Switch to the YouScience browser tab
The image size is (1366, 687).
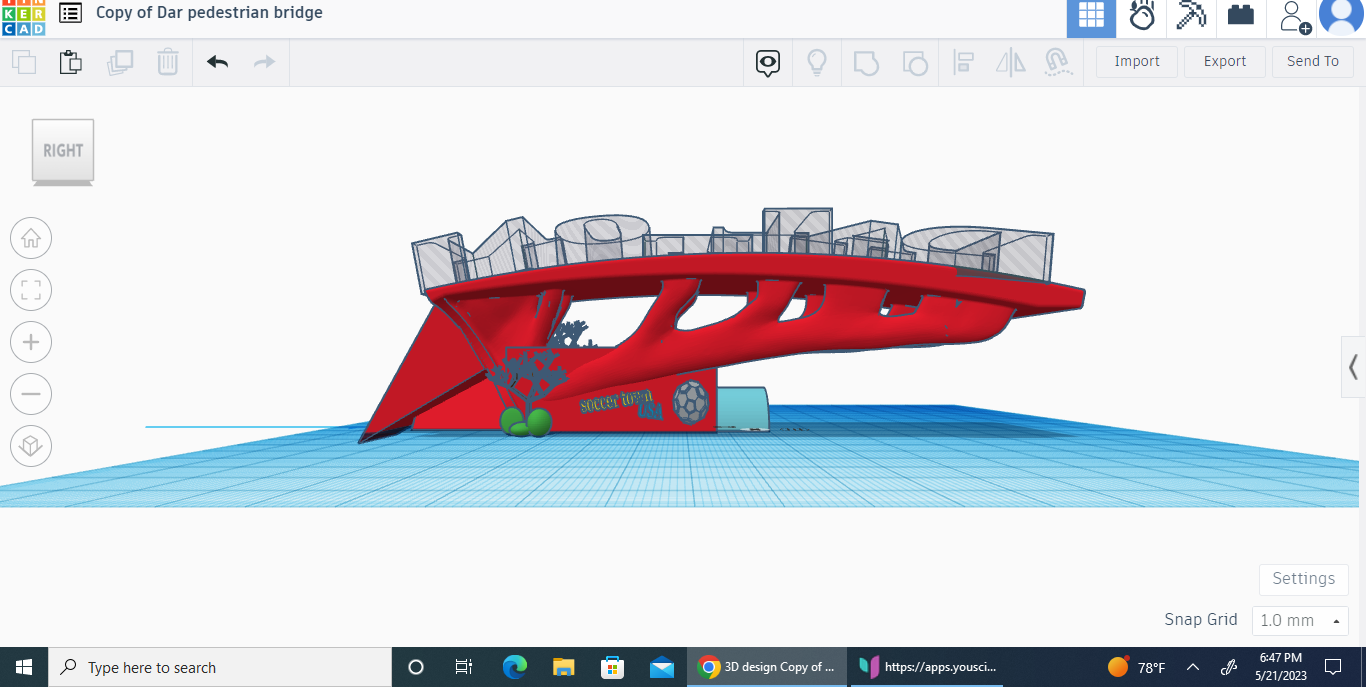coord(925,667)
